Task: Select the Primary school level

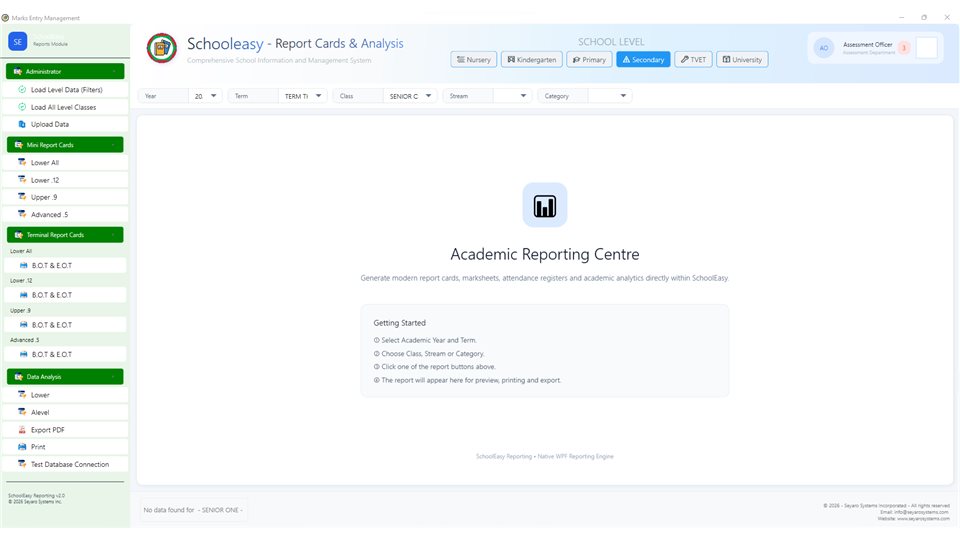Action: tap(589, 59)
